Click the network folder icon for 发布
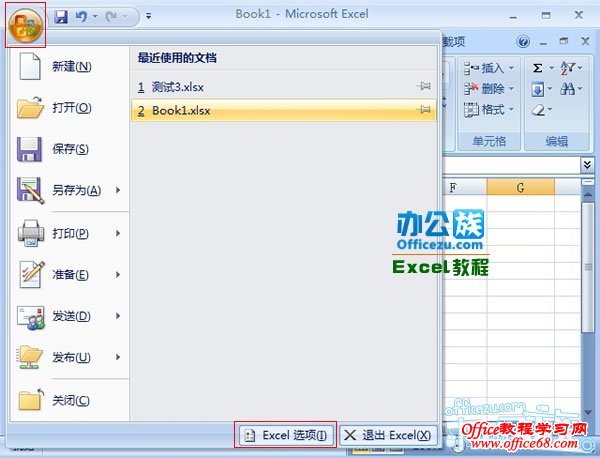Screen dimensions: 600x458 point(30,357)
